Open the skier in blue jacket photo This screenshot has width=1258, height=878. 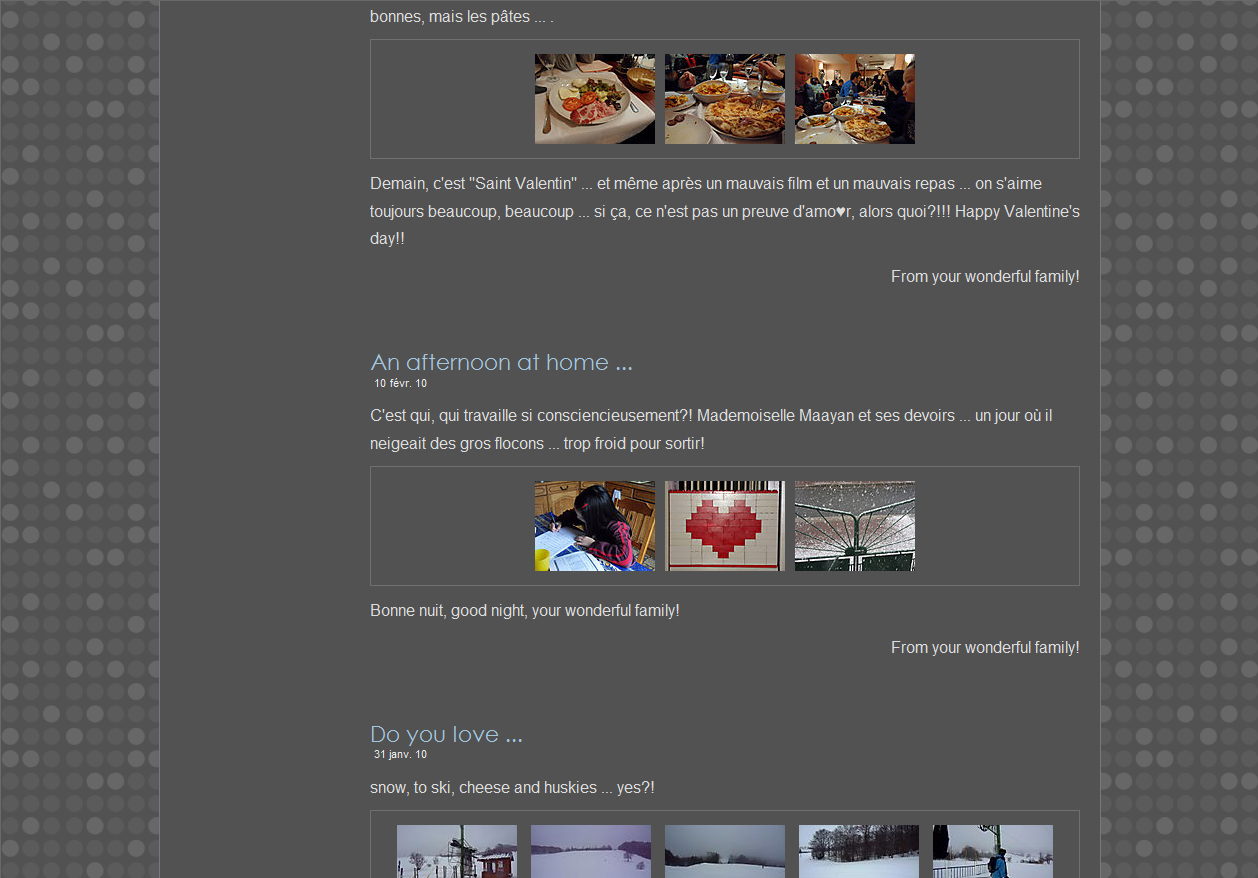992,851
